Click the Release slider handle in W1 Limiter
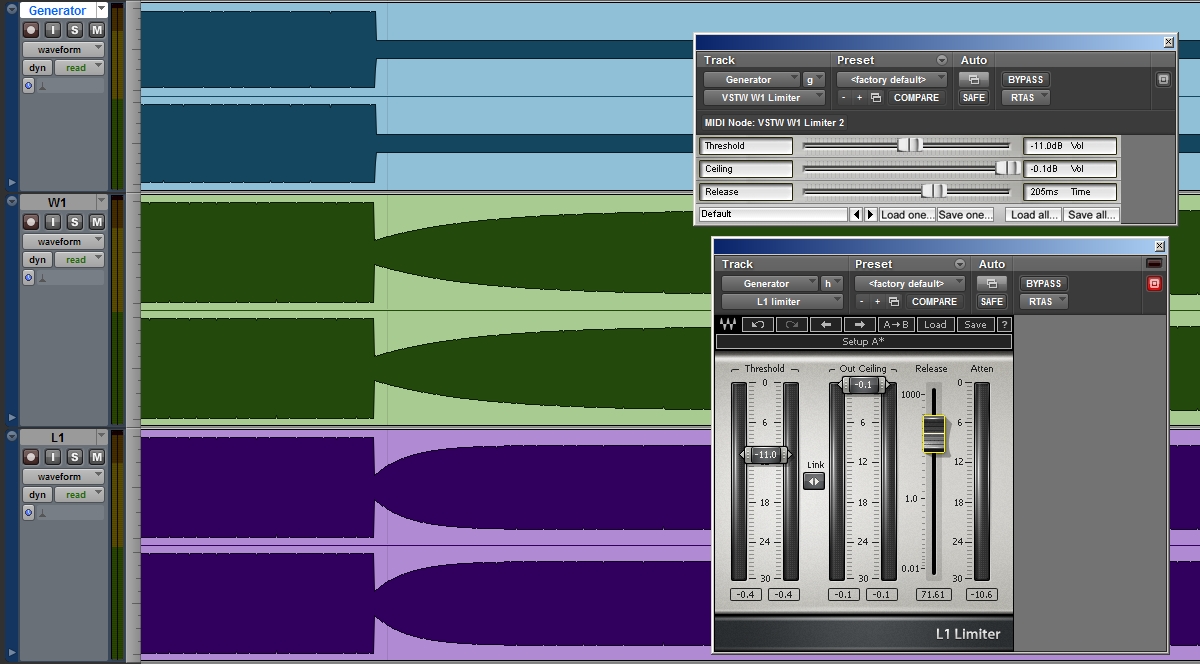The image size is (1200, 664). point(933,191)
